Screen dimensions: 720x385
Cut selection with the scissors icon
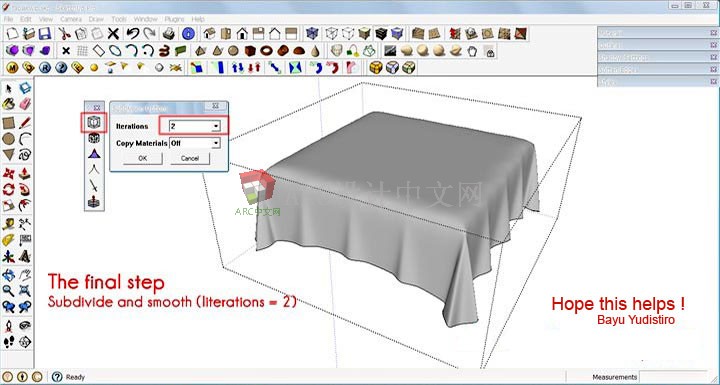(64, 34)
